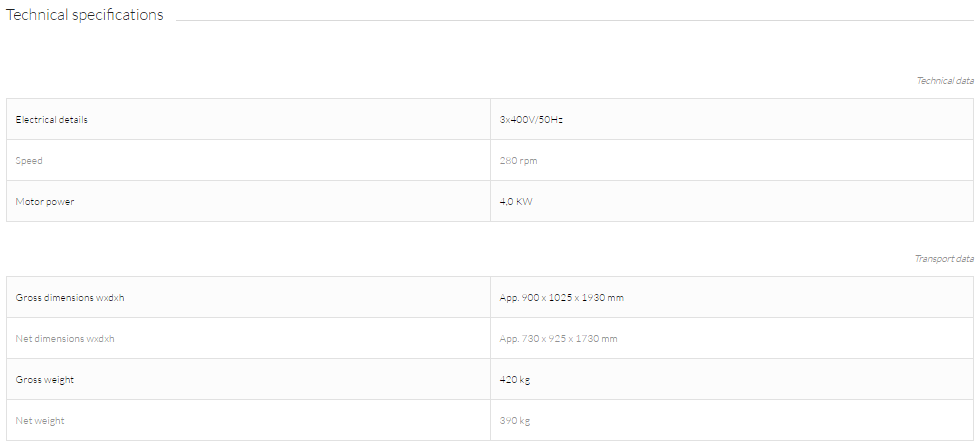Click the Speed table row
979x444 pixels.
click(x=490, y=160)
